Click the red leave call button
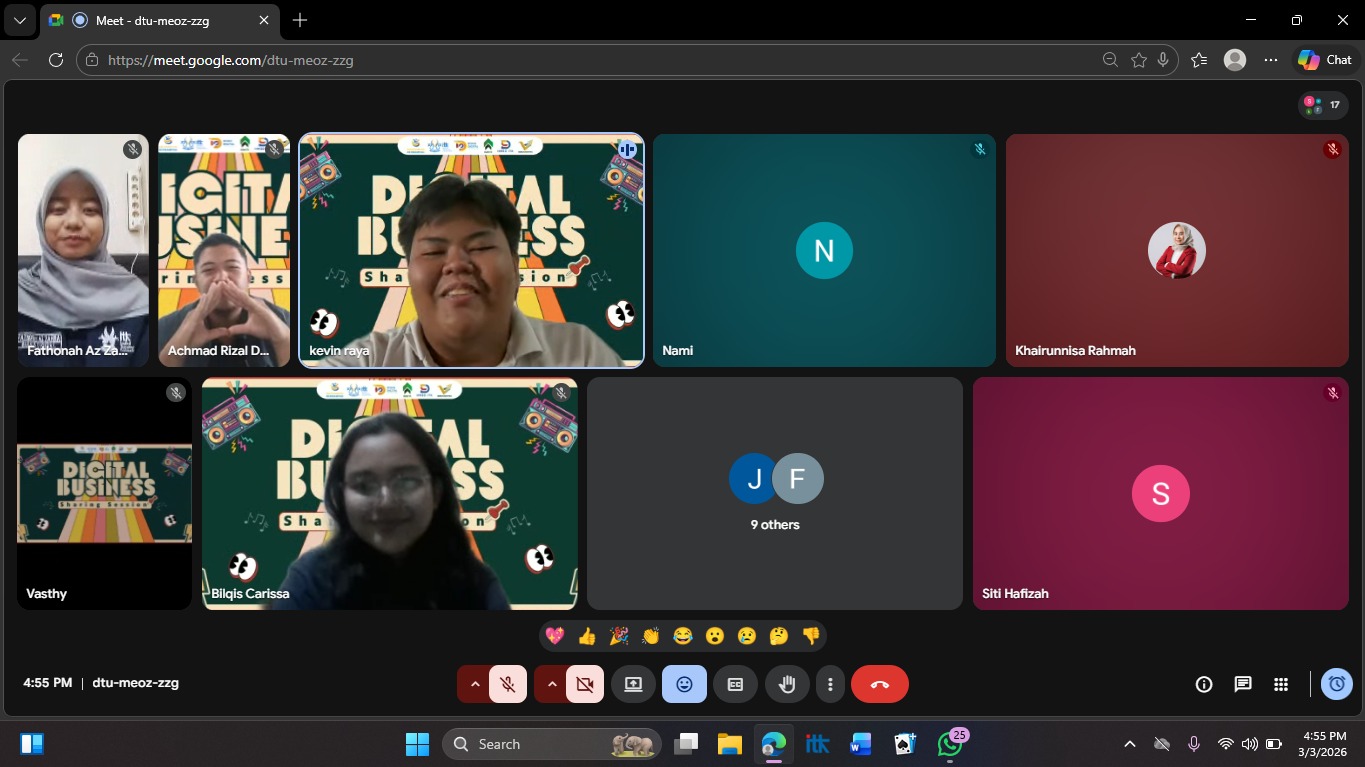 tap(879, 684)
